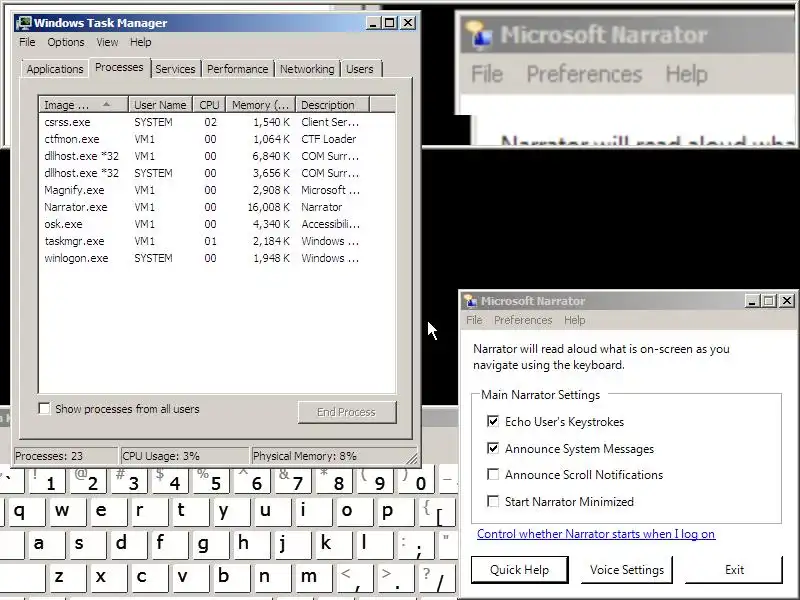
Task: Sort processes by Memory column
Action: pyautogui.click(x=261, y=105)
